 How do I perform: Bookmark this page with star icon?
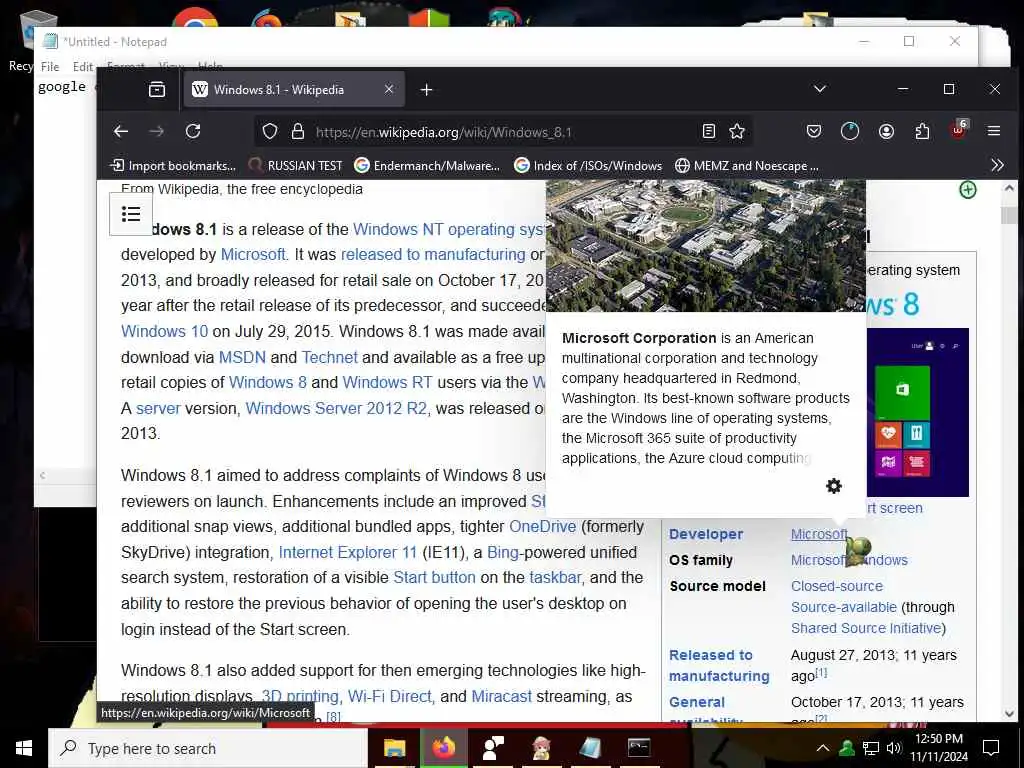[x=737, y=131]
